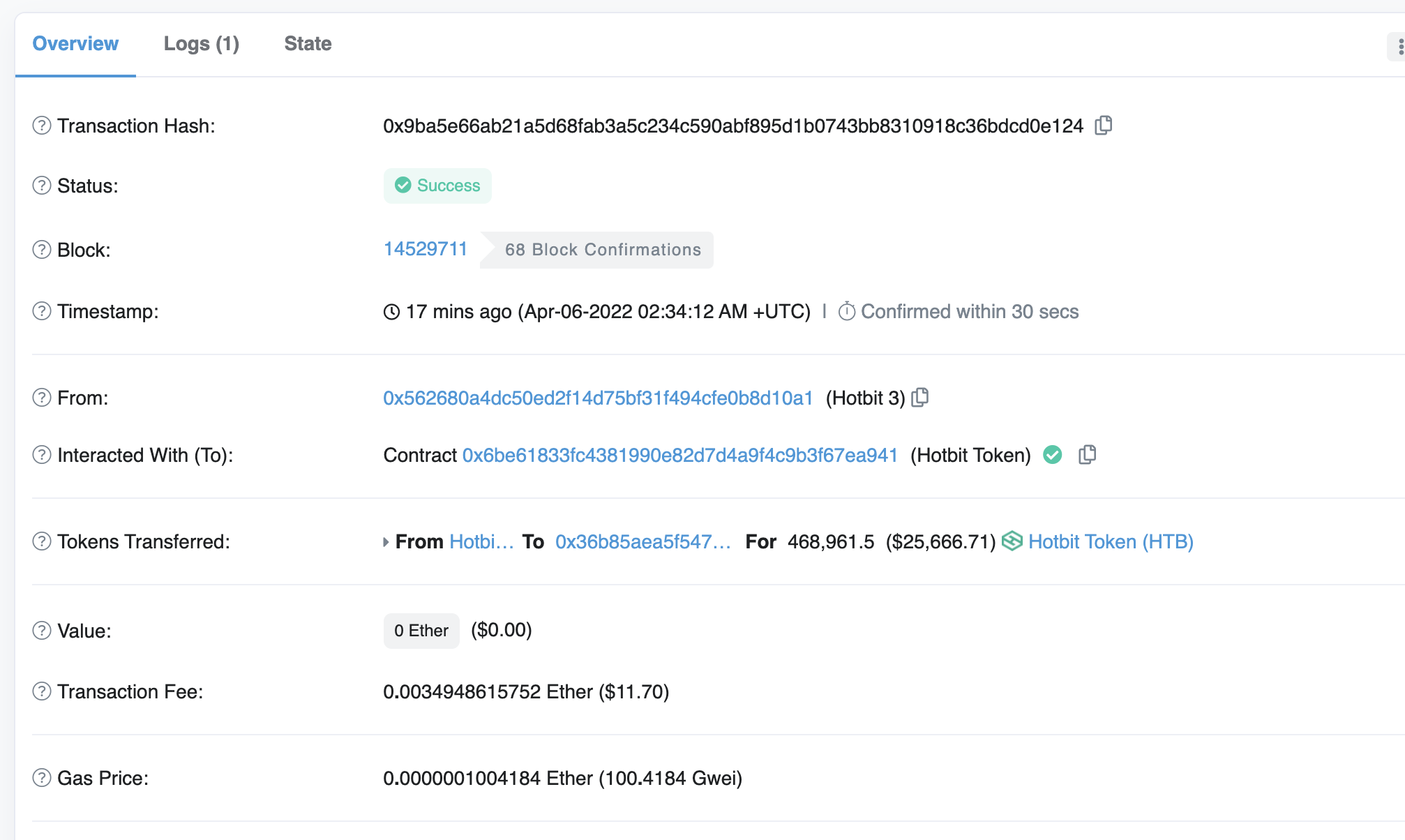Expand the Tokens Transferred arrow
1405x840 pixels.
pyautogui.click(x=386, y=542)
